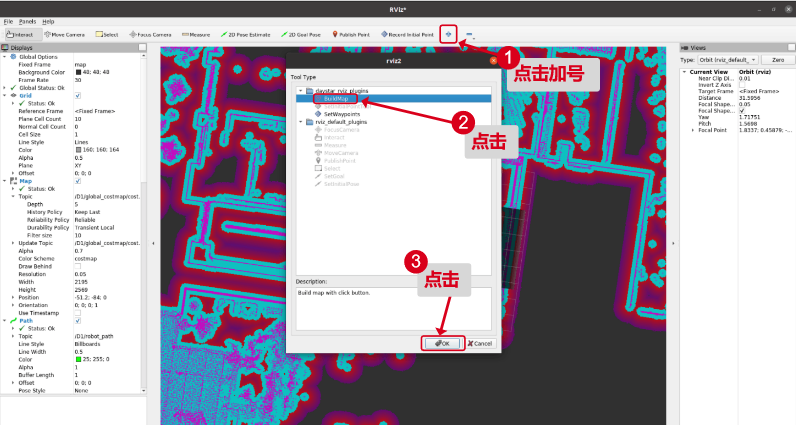The height and width of the screenshot is (425, 796).
Task: Open the File menu
Action: 8,22
